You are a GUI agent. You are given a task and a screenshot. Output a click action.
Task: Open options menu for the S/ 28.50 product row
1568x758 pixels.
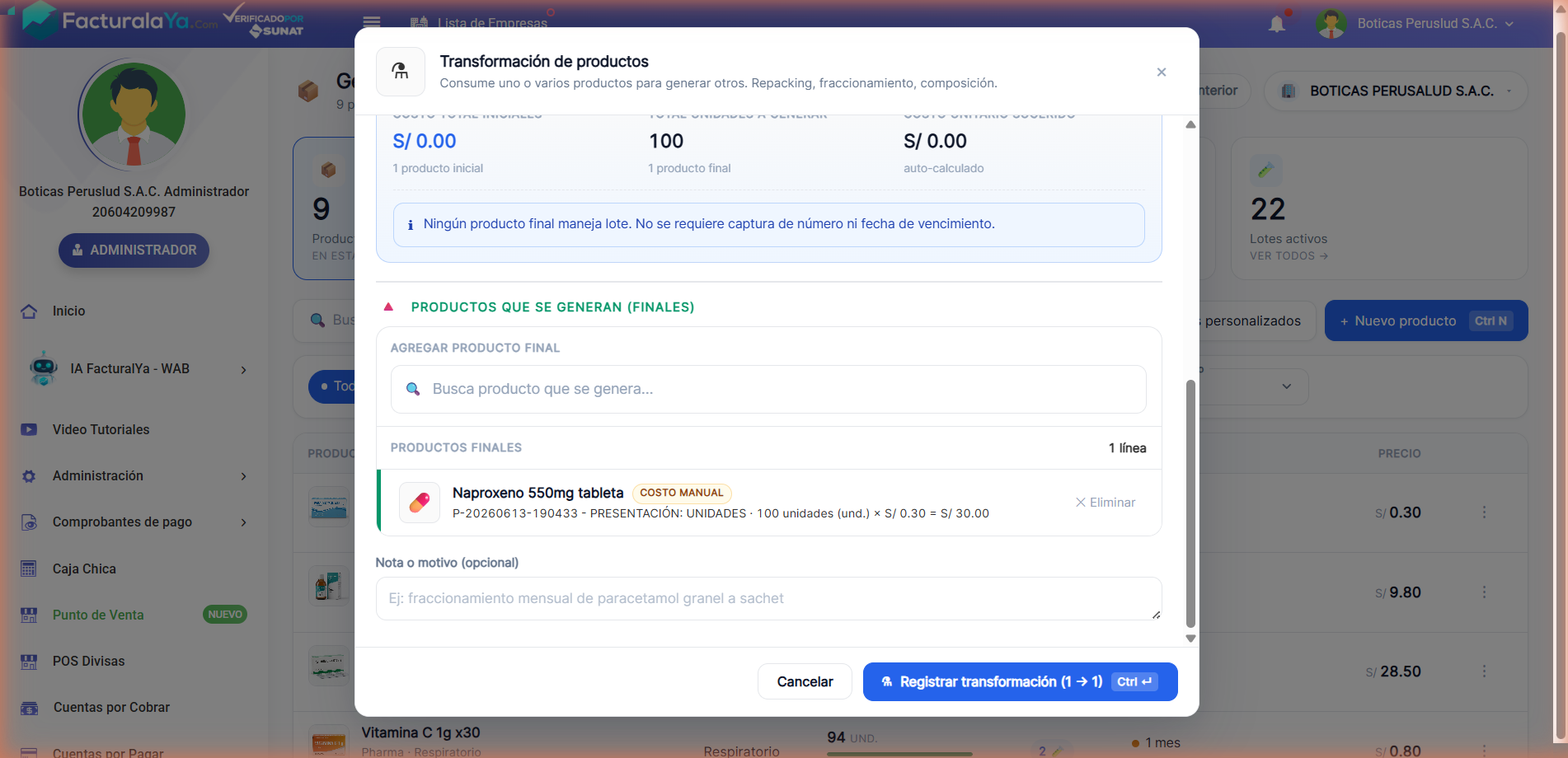(x=1484, y=671)
